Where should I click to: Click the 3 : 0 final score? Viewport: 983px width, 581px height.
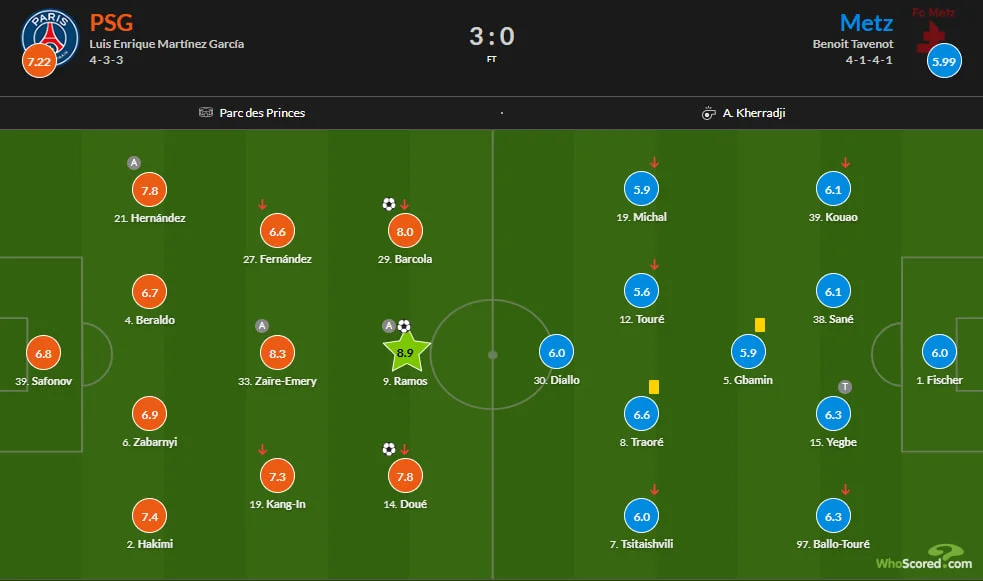pyautogui.click(x=491, y=37)
